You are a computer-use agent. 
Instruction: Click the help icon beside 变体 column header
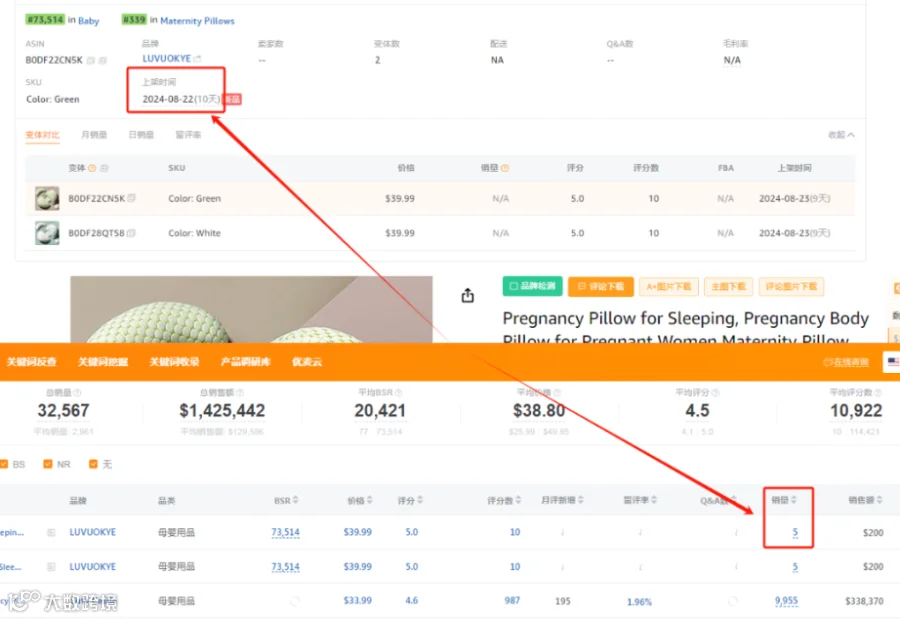point(92,168)
